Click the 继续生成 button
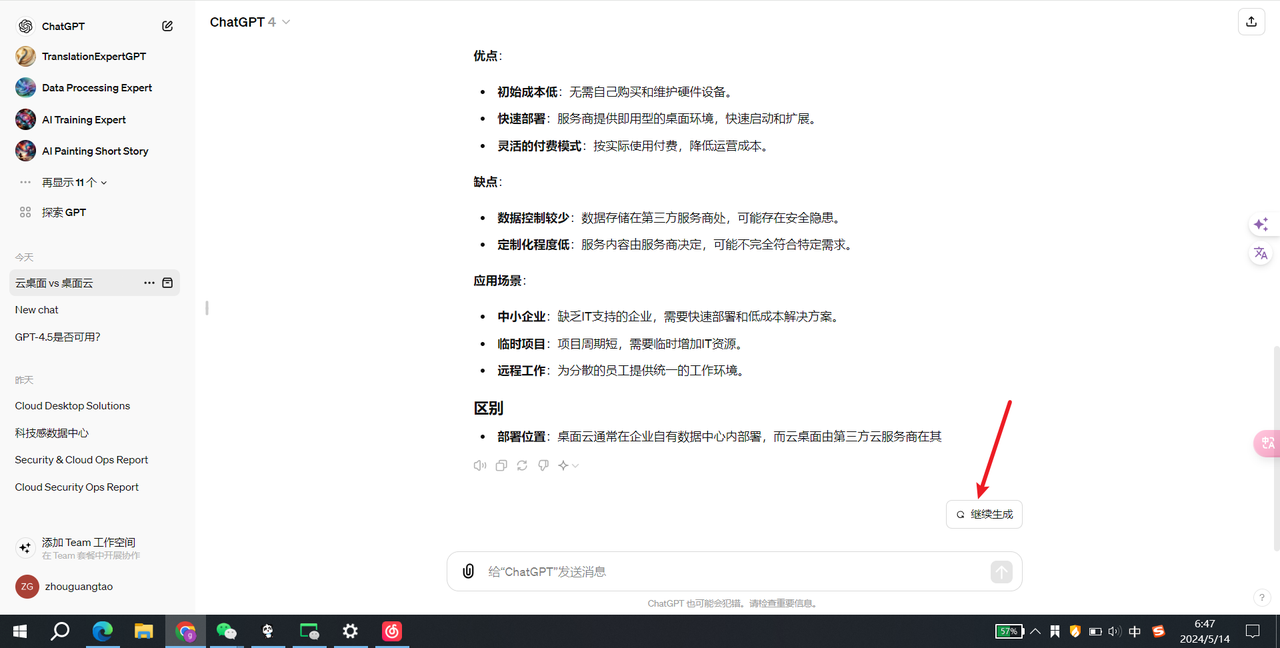Screen dimensions: 1280x648 coord(984,513)
